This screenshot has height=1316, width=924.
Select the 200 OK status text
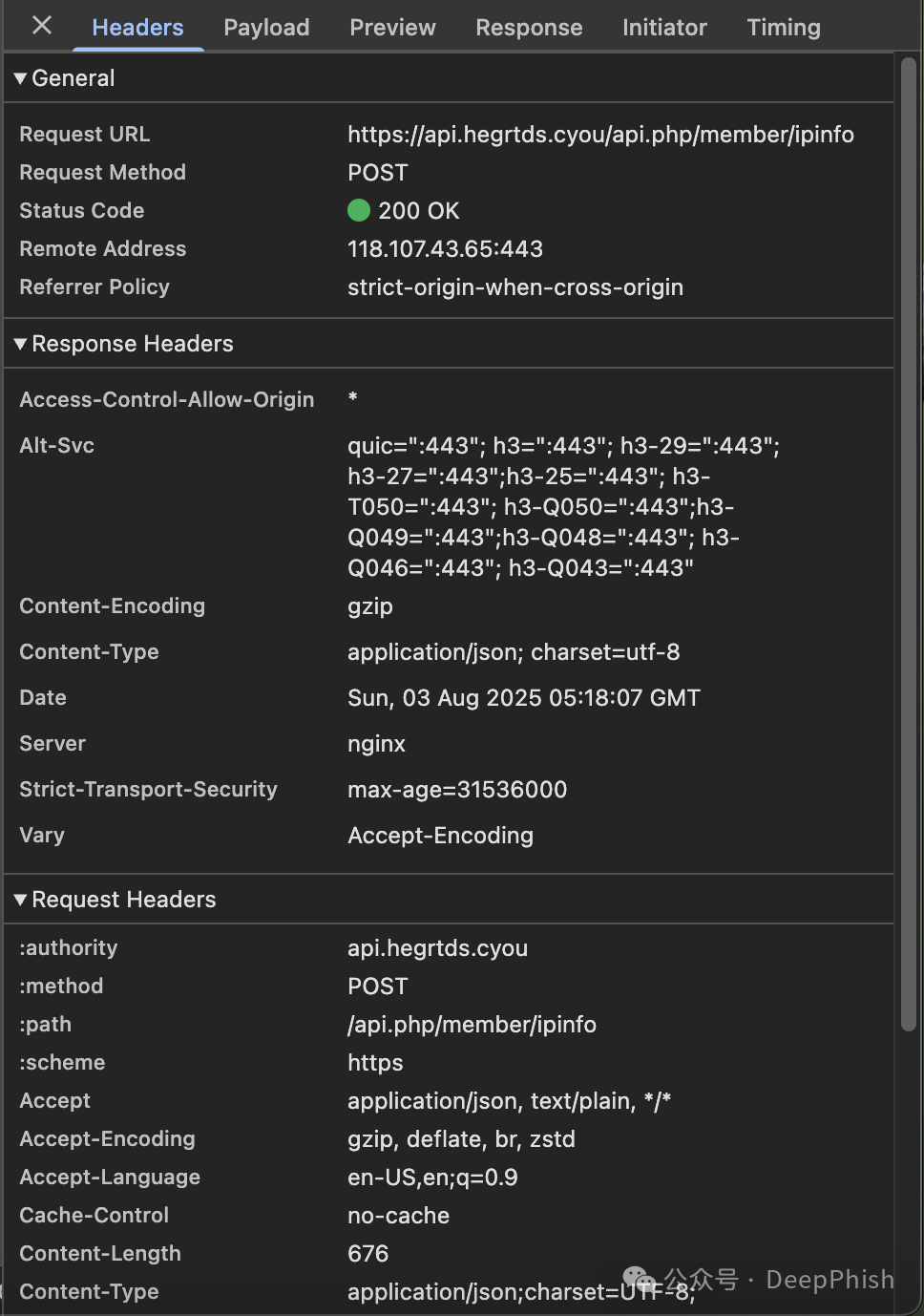coord(419,211)
